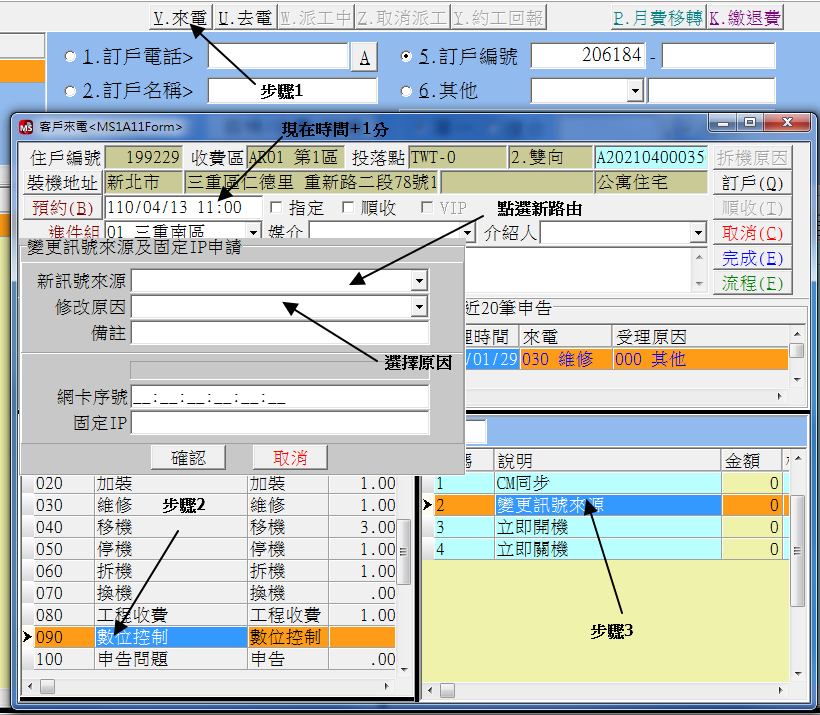Open K.繳退費 function
The height and width of the screenshot is (715, 820).
[745, 17]
